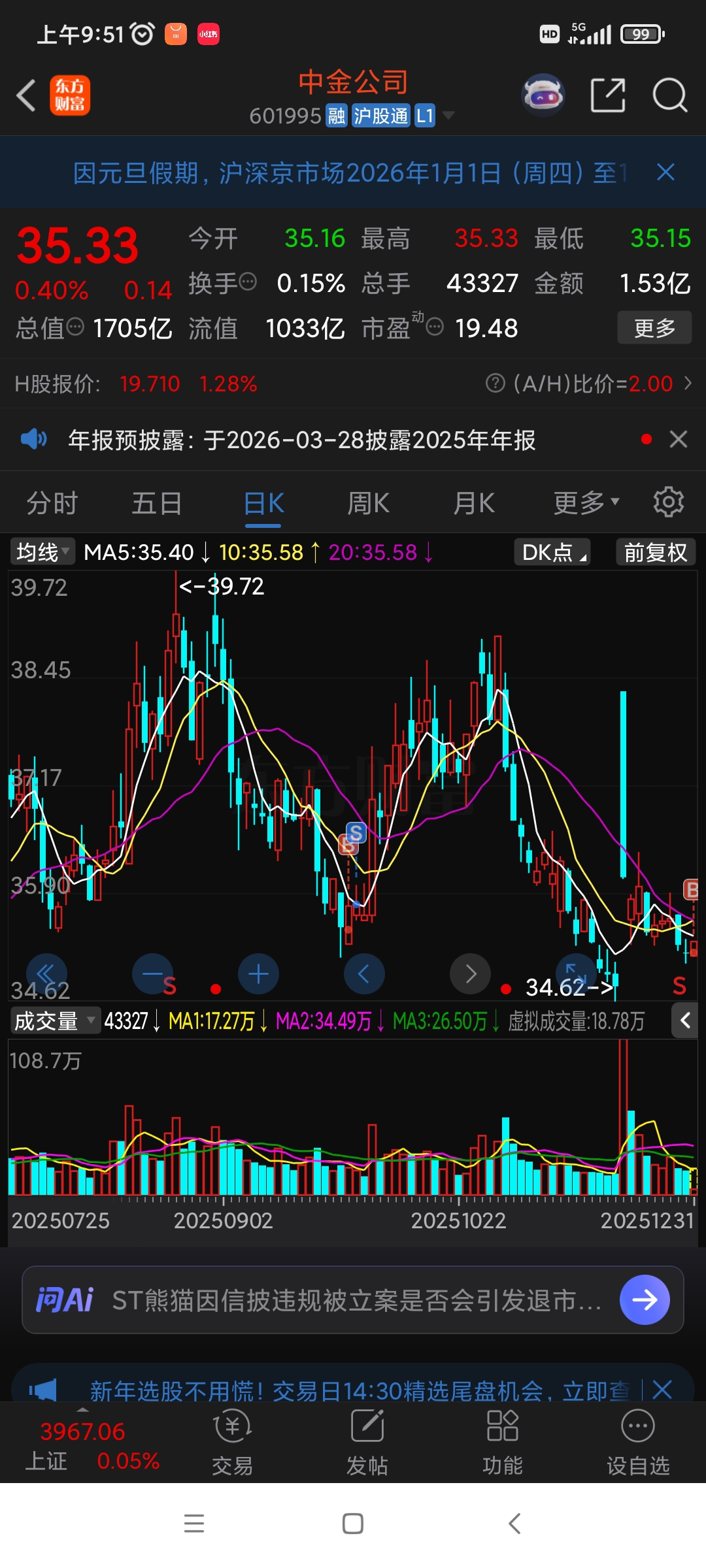The height and width of the screenshot is (1568, 706).
Task: Switch to 分时 tab
Action: click(52, 503)
